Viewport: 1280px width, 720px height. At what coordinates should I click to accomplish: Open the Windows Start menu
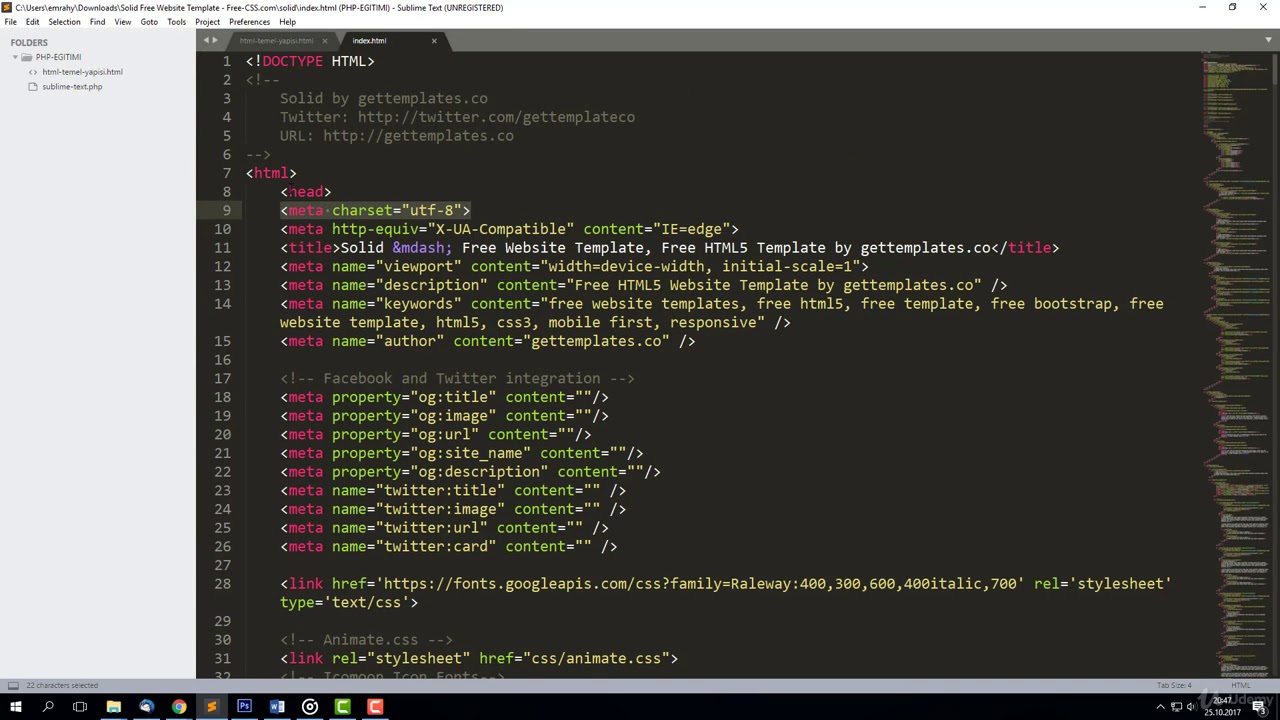[x=15, y=707]
